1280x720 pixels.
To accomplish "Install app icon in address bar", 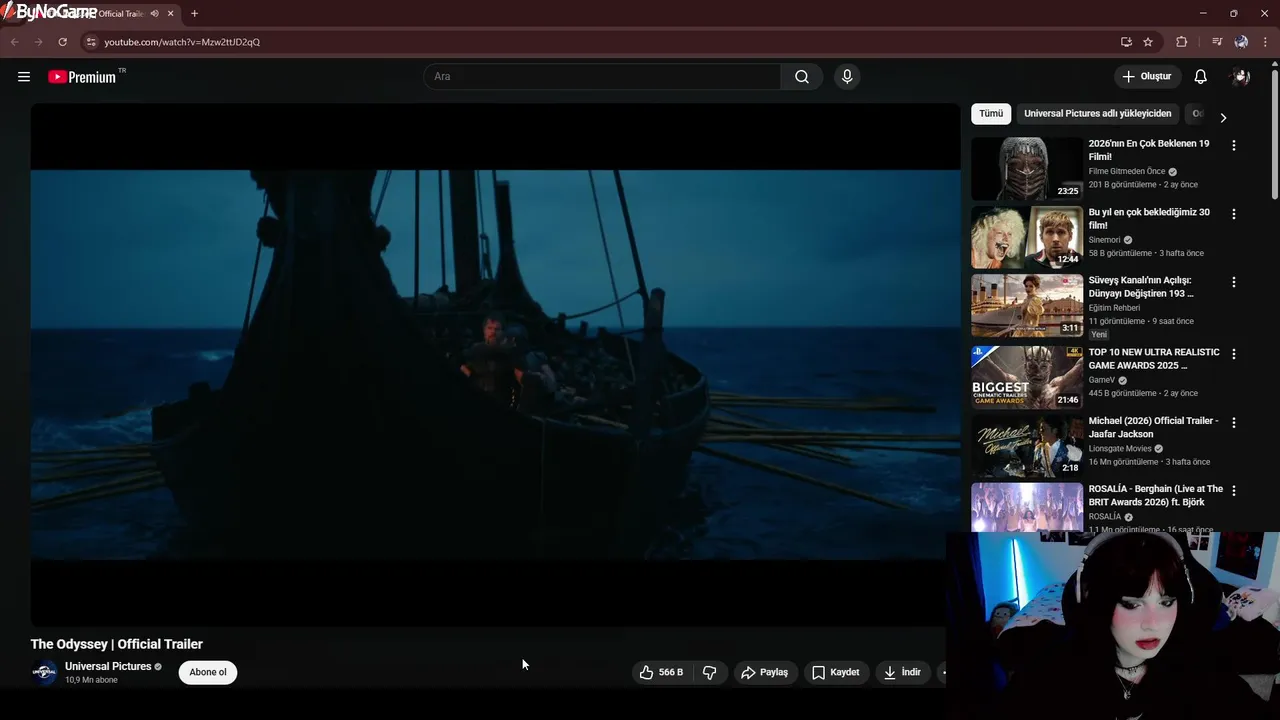I will 1126,42.
